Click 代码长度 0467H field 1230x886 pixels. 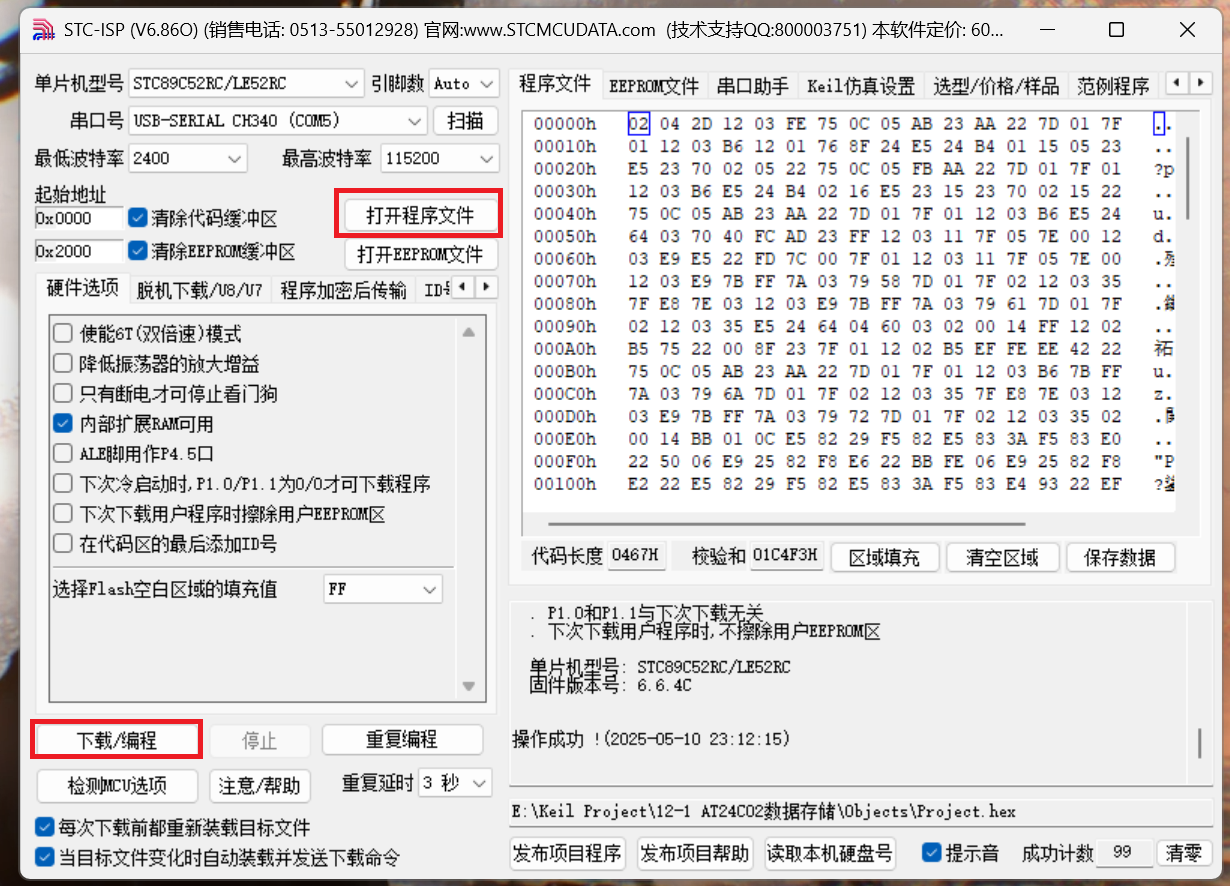click(637, 556)
